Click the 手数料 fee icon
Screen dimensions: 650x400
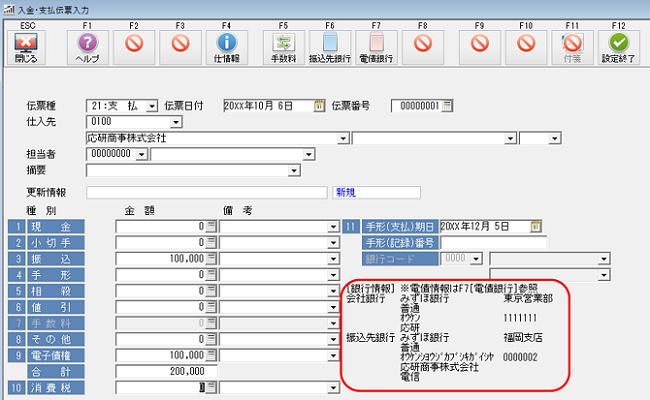click(x=283, y=44)
